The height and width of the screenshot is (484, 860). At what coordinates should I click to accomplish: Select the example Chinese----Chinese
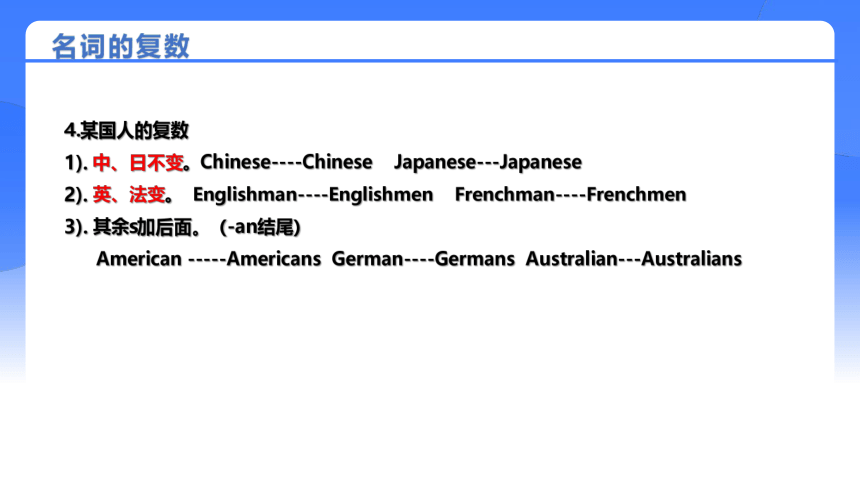point(286,162)
